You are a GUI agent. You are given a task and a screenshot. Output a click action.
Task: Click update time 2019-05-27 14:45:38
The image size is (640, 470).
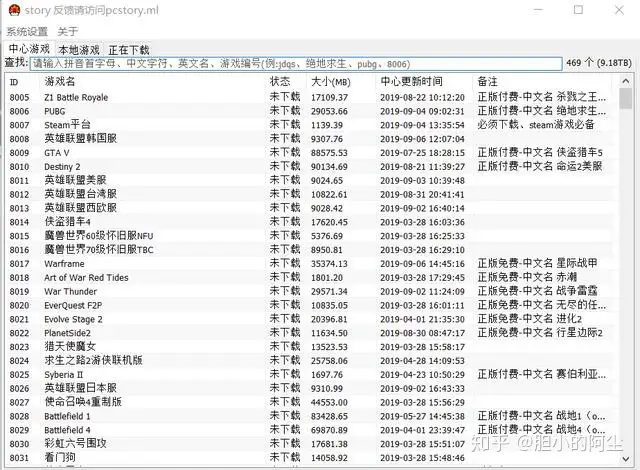click(x=422, y=417)
